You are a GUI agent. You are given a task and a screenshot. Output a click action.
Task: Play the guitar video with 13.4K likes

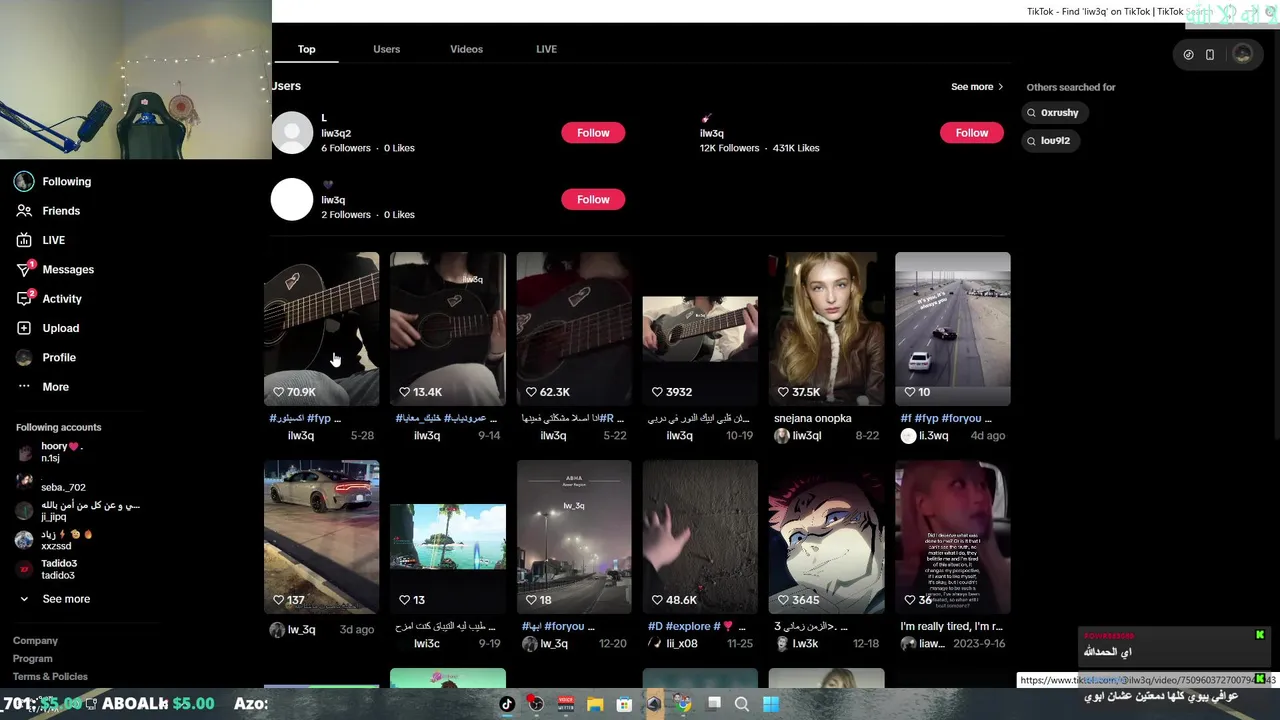tap(448, 329)
